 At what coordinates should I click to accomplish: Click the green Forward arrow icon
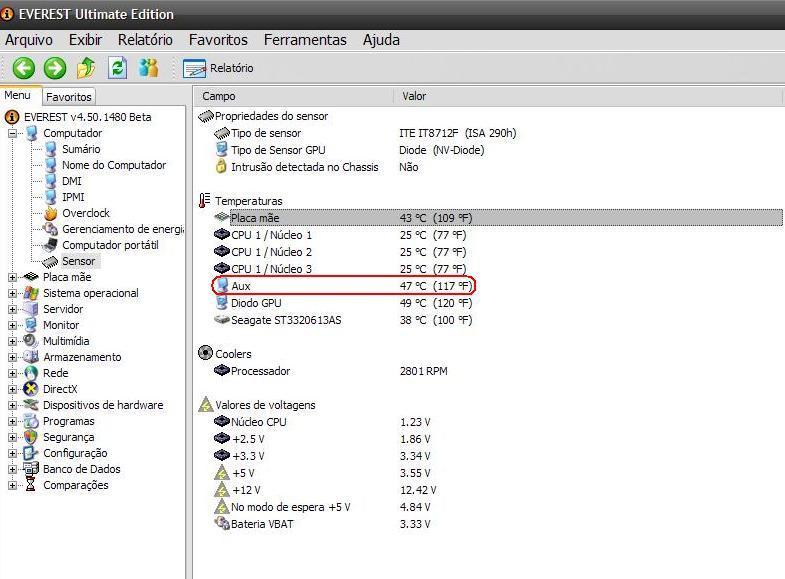(55, 68)
